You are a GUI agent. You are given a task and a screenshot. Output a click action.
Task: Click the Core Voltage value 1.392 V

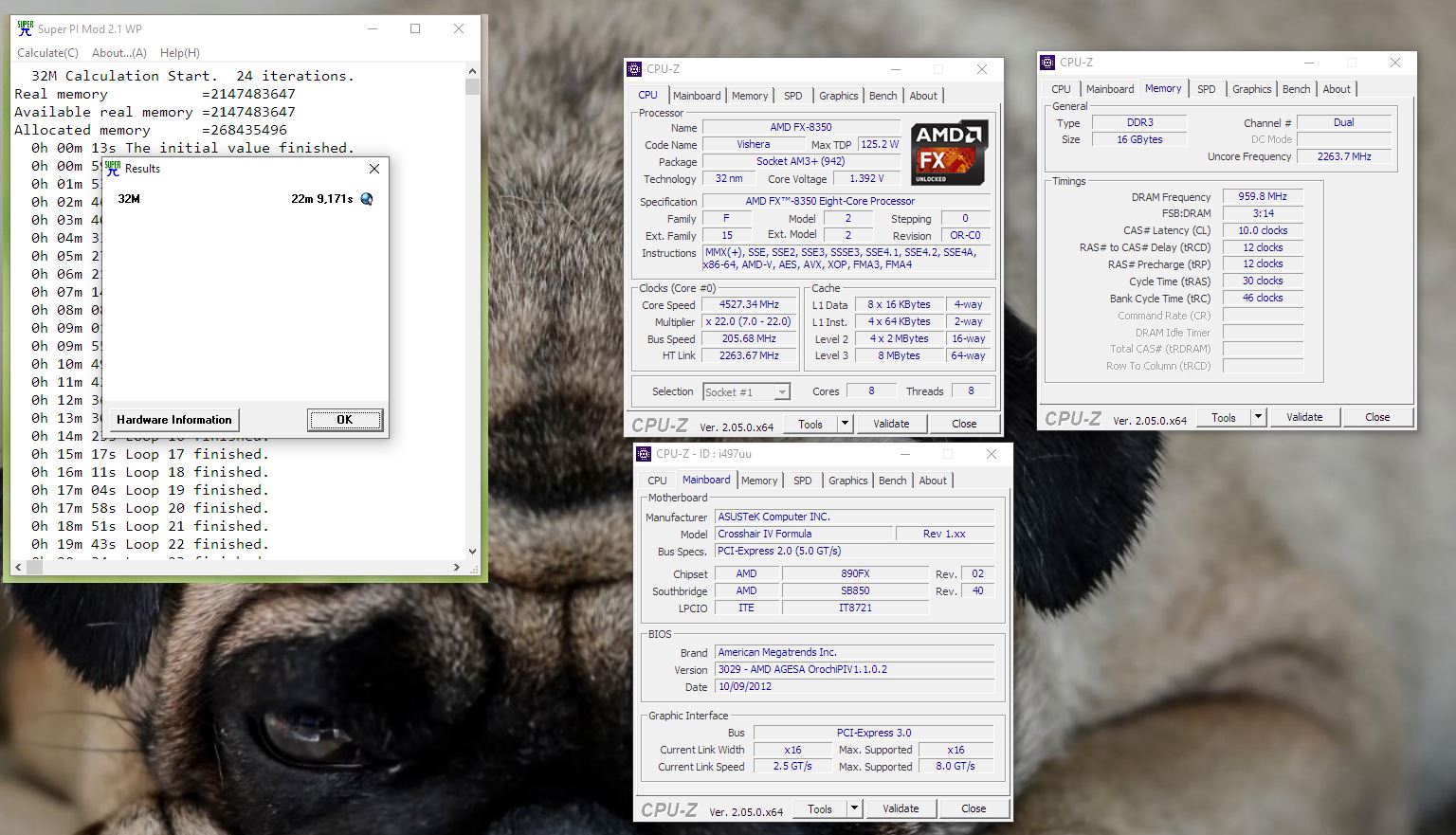(x=866, y=179)
